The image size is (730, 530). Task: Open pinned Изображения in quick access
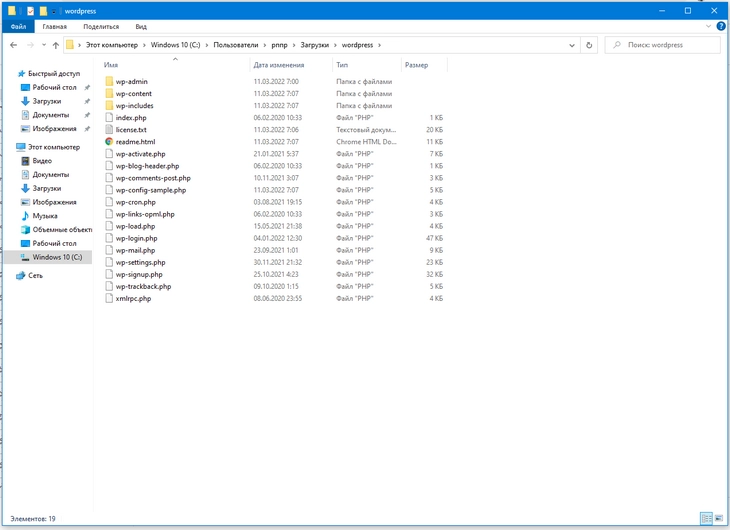click(x=54, y=129)
